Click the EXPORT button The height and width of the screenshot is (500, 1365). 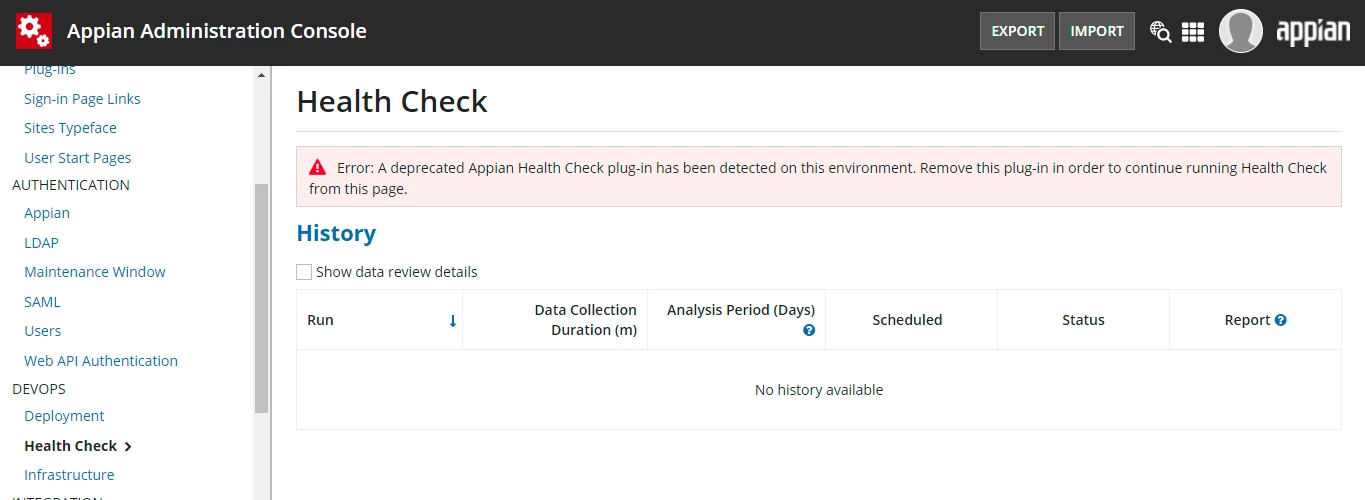[x=1017, y=31]
